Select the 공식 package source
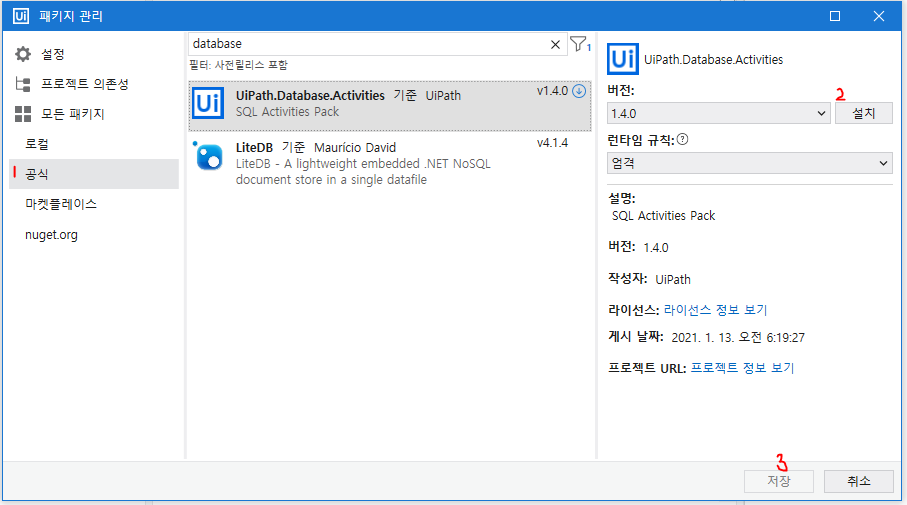 [x=94, y=174]
